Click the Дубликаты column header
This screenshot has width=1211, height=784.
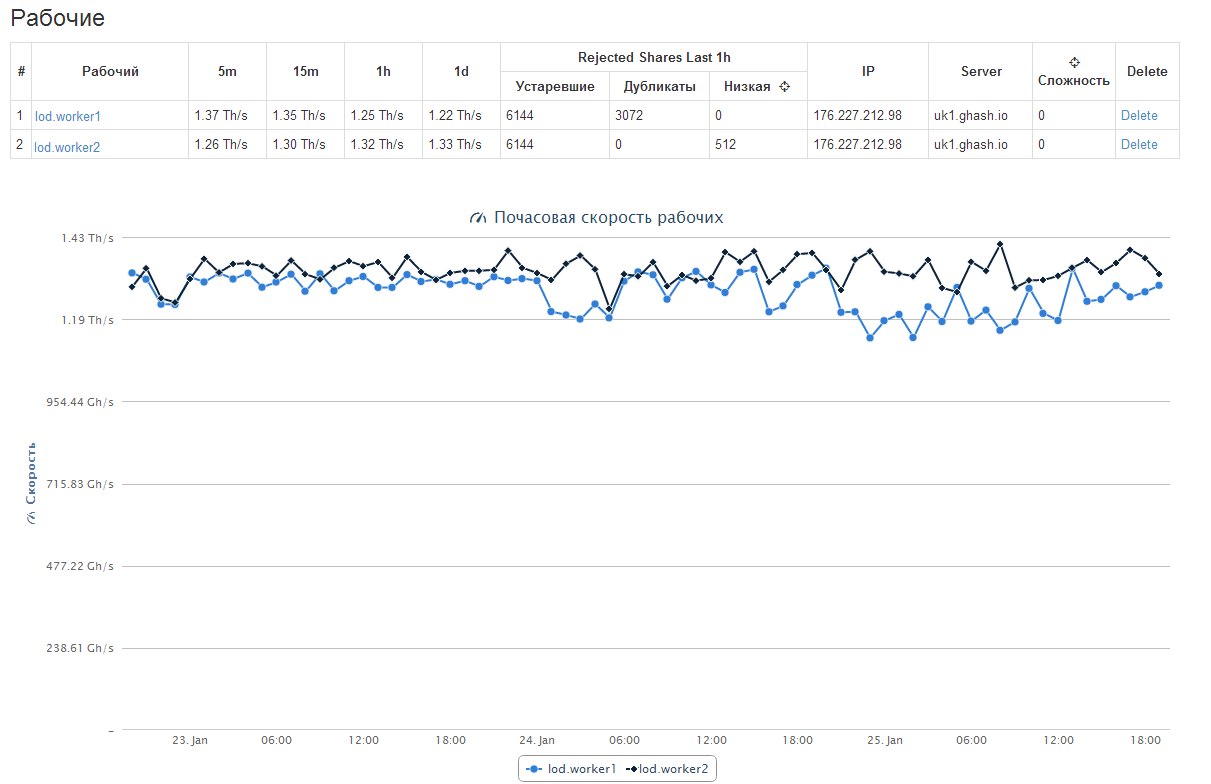(659, 86)
